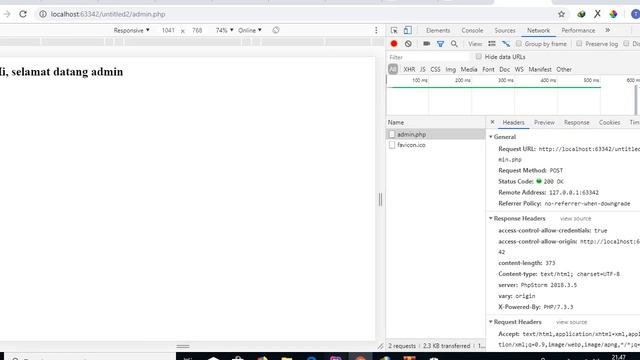The image size is (640, 360).
Task: Filter requests by Font type
Action: point(488,69)
